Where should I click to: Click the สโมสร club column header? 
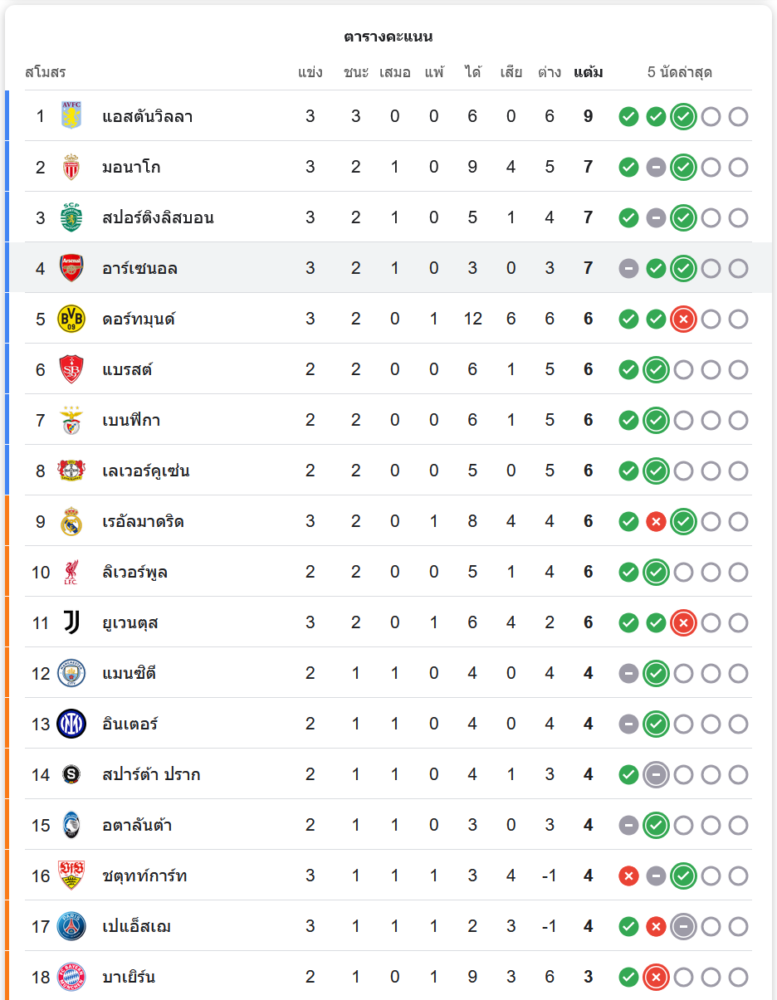point(45,73)
